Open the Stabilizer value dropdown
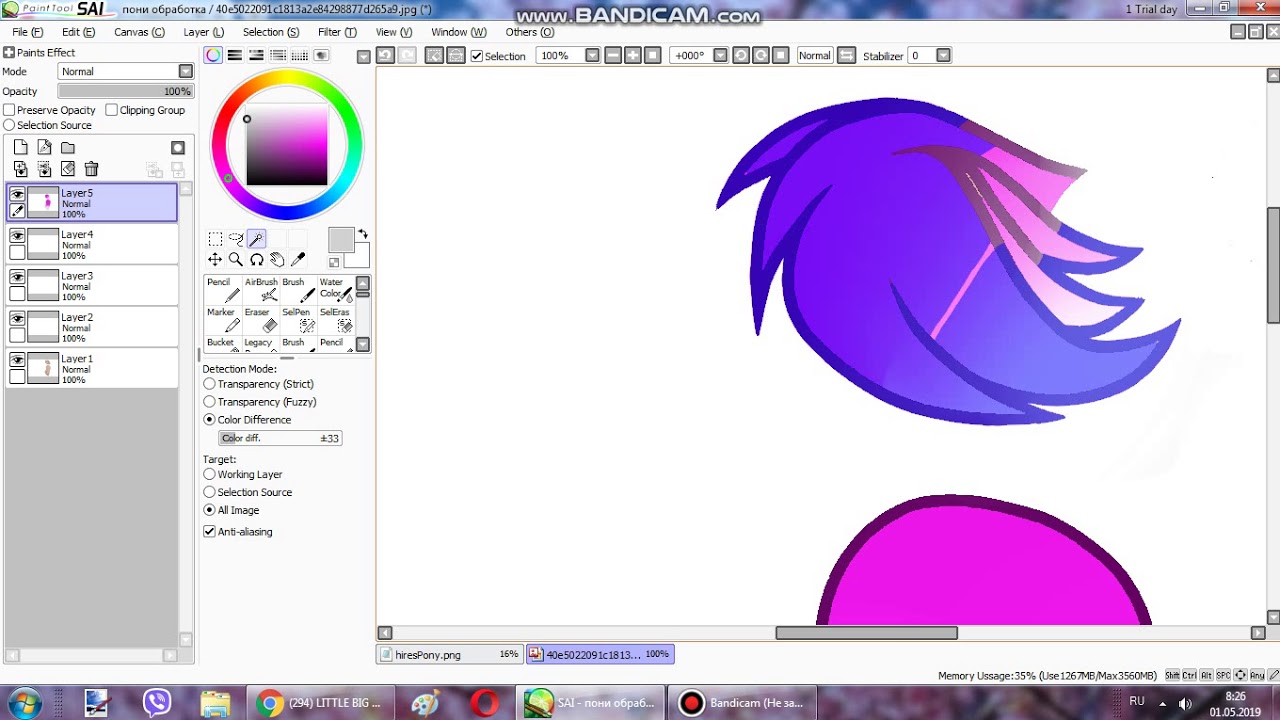This screenshot has width=1280, height=720. [943, 56]
